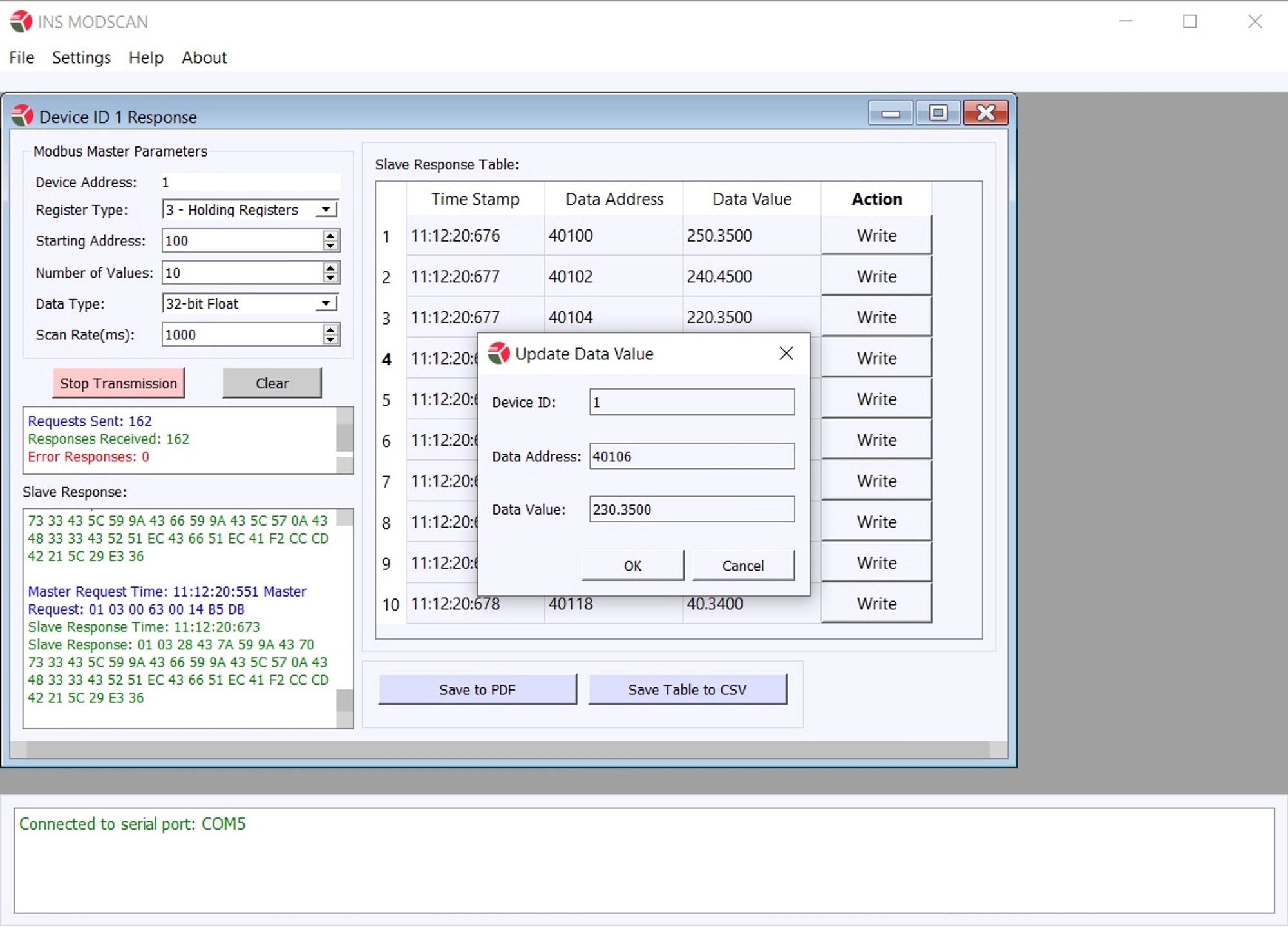Click the Action column header
The width and height of the screenshot is (1288, 927).
coord(876,199)
